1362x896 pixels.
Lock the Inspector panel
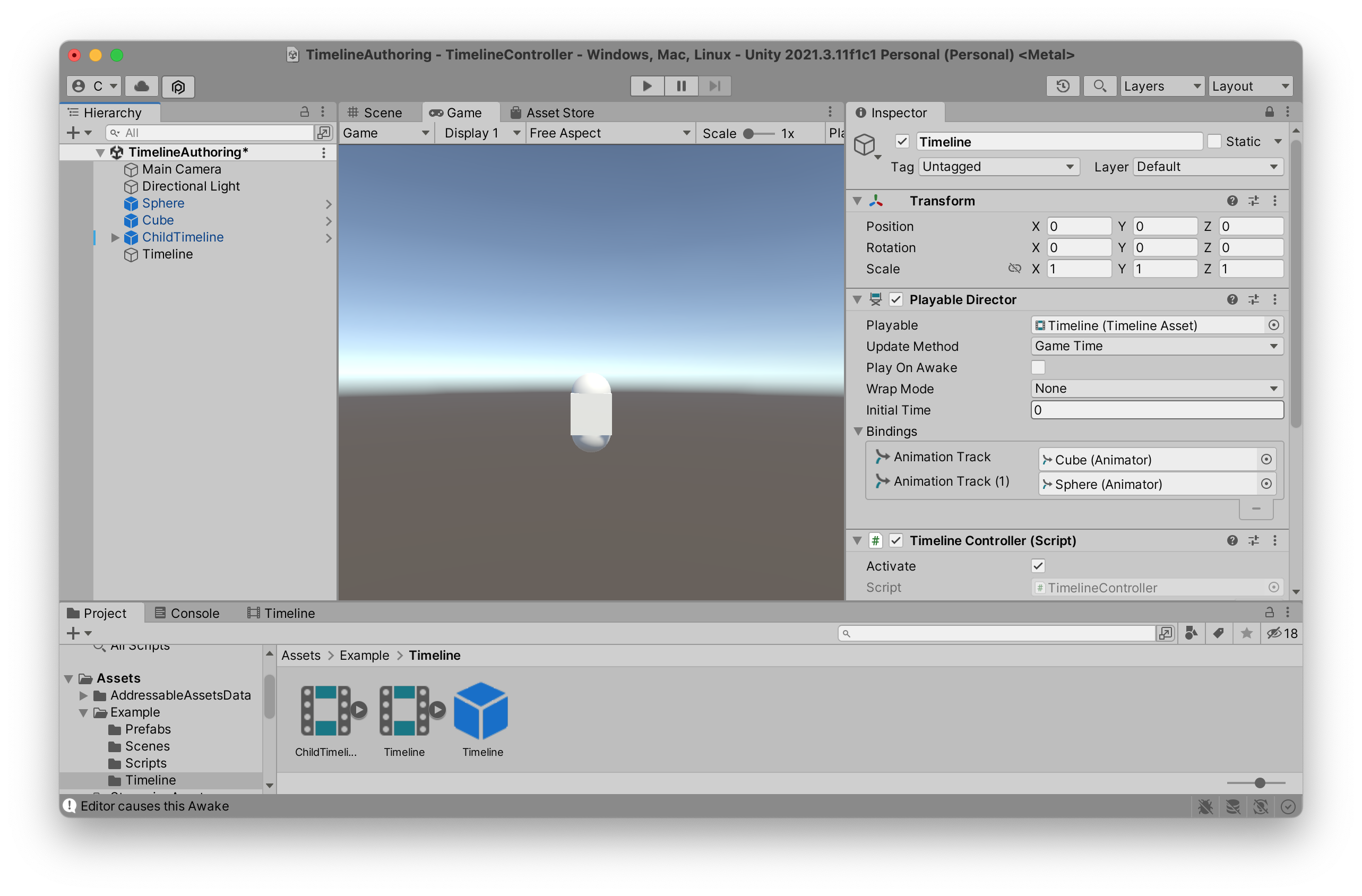coord(1269,112)
